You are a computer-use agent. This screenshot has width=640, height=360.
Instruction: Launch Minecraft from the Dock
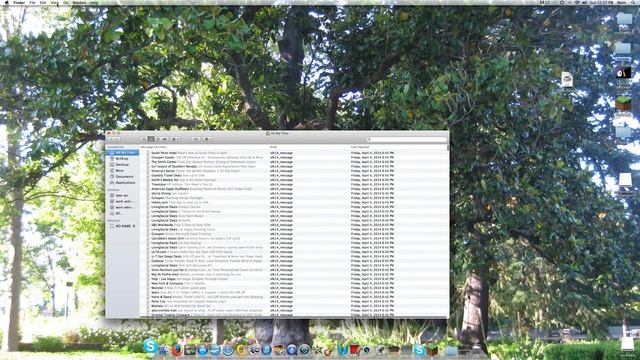click(x=433, y=350)
